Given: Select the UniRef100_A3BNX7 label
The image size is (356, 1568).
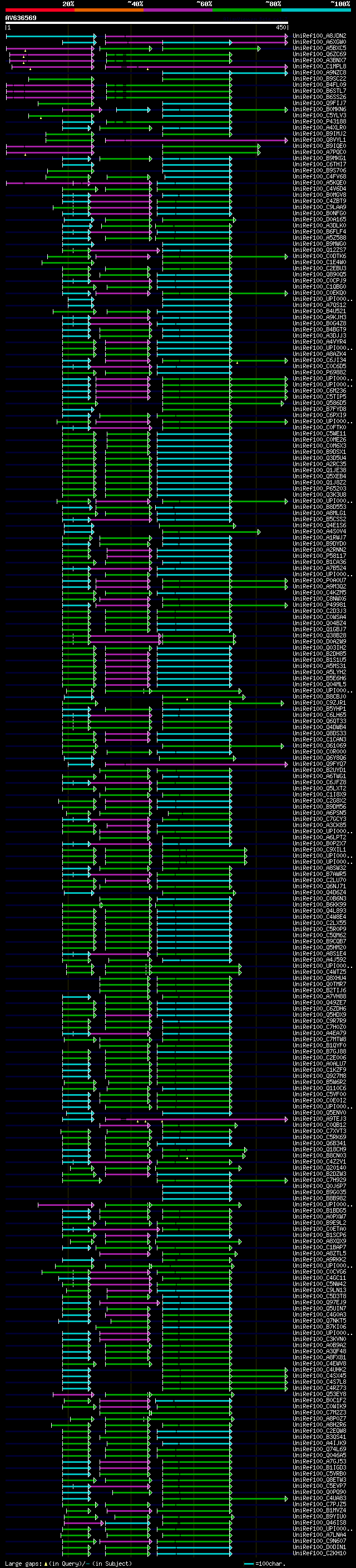Looking at the screenshot, I should [x=319, y=60].
